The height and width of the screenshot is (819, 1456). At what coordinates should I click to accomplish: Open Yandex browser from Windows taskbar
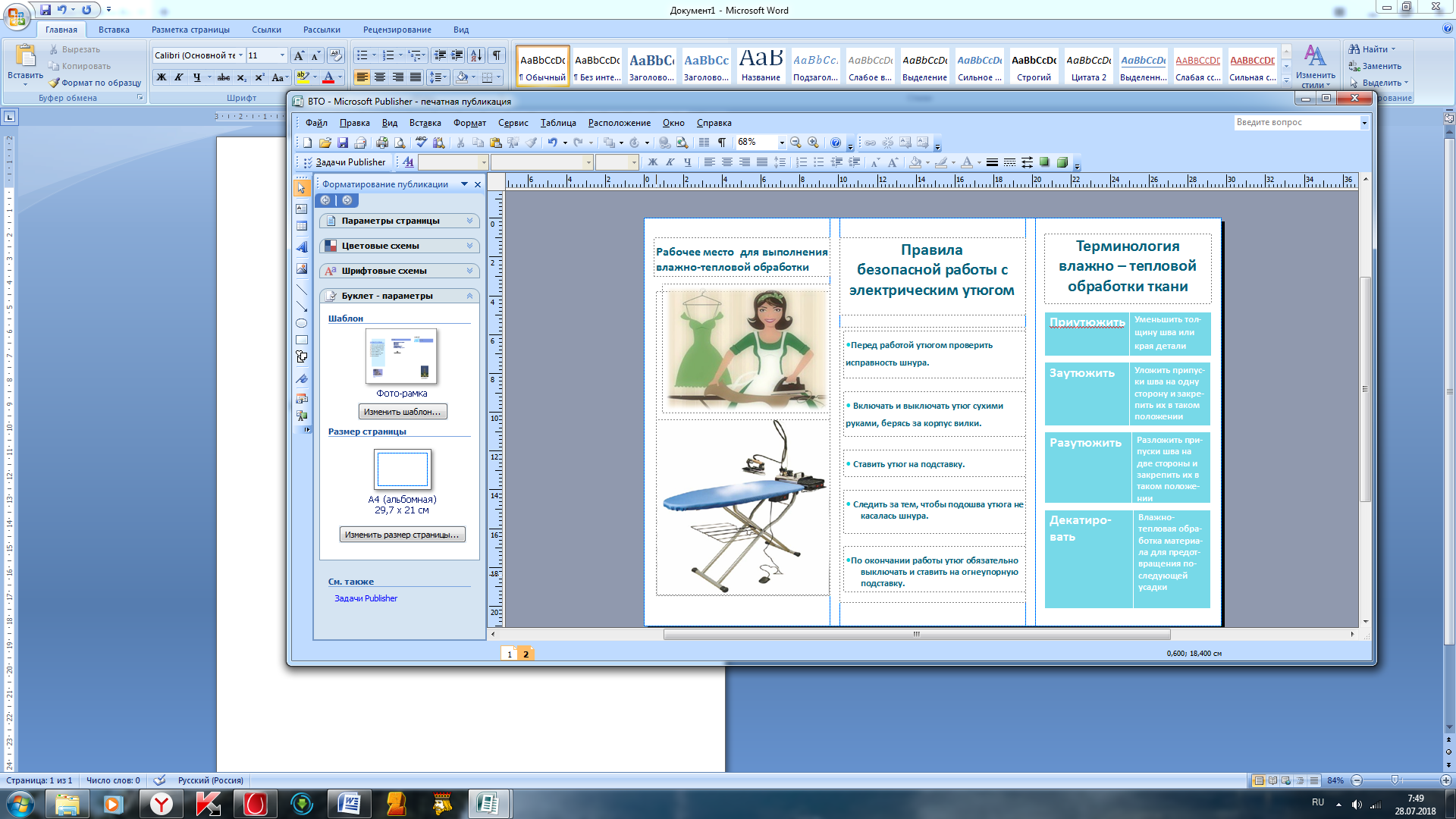pyautogui.click(x=161, y=804)
